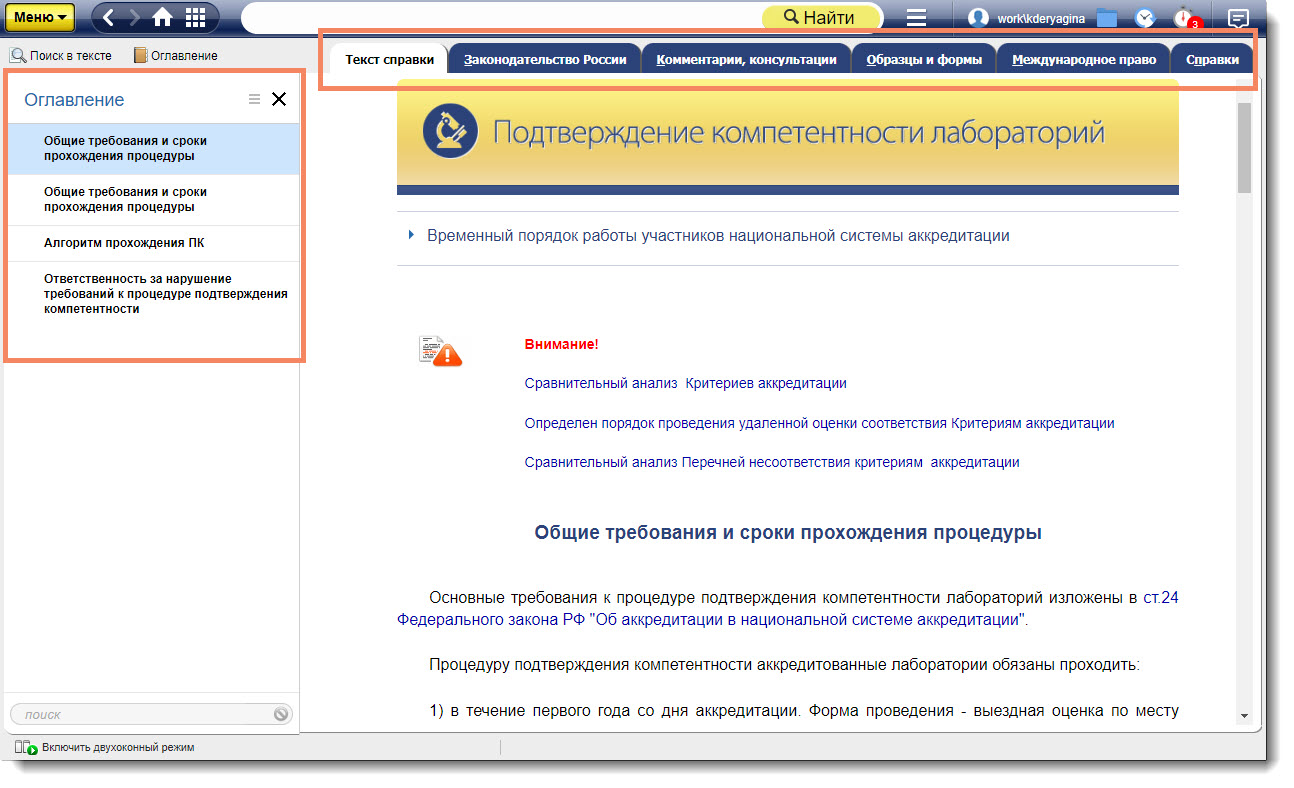Click the microscope icon in the banner
The height and width of the screenshot is (788, 1294).
(x=450, y=131)
